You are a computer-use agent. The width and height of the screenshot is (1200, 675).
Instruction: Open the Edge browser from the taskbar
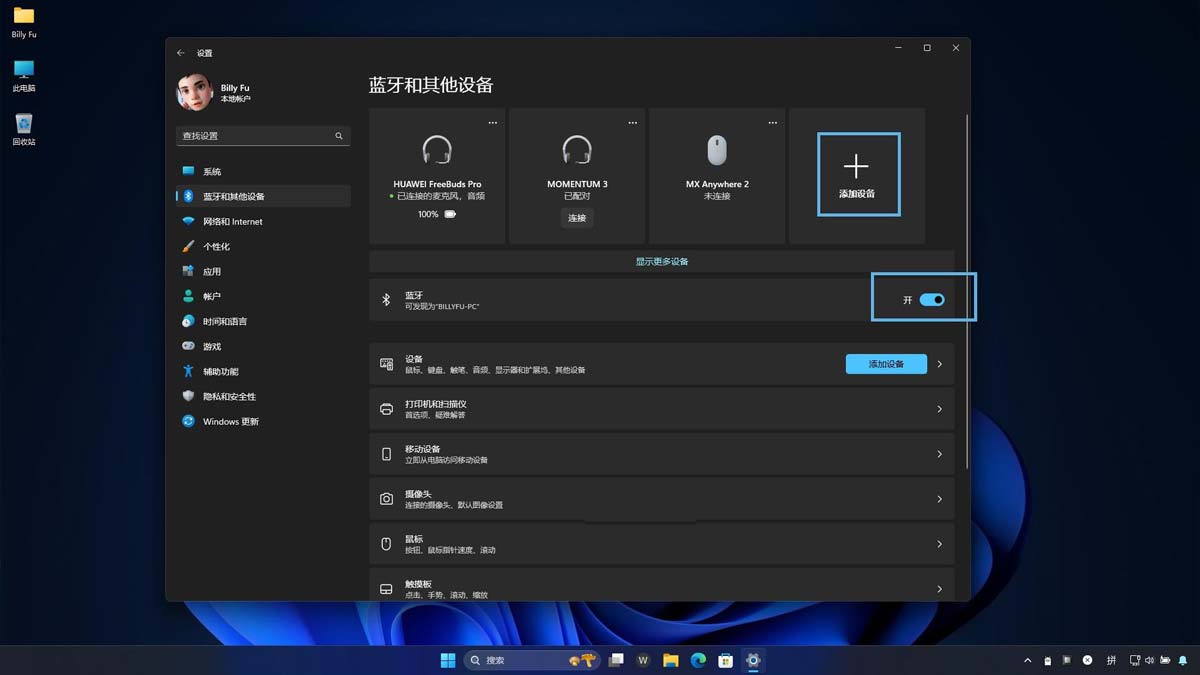697,660
